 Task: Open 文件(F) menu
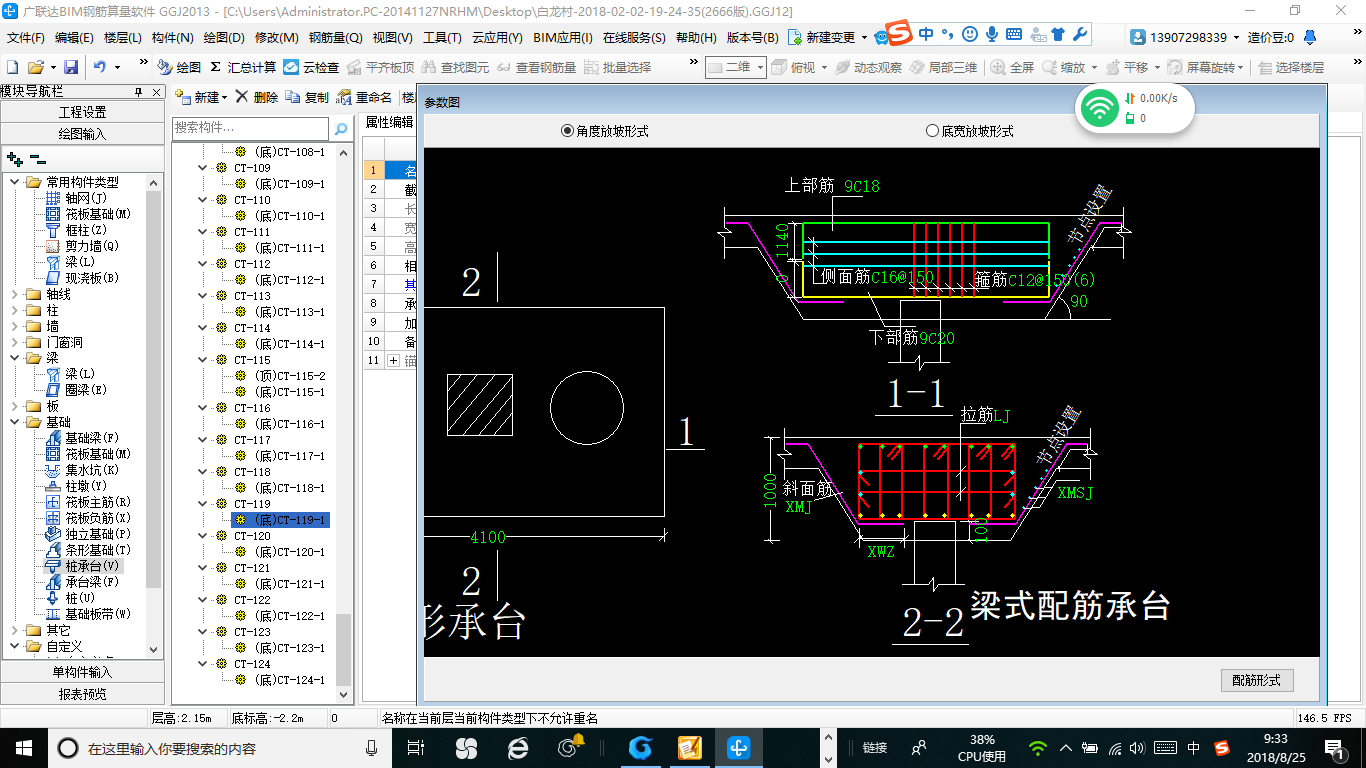click(x=26, y=38)
